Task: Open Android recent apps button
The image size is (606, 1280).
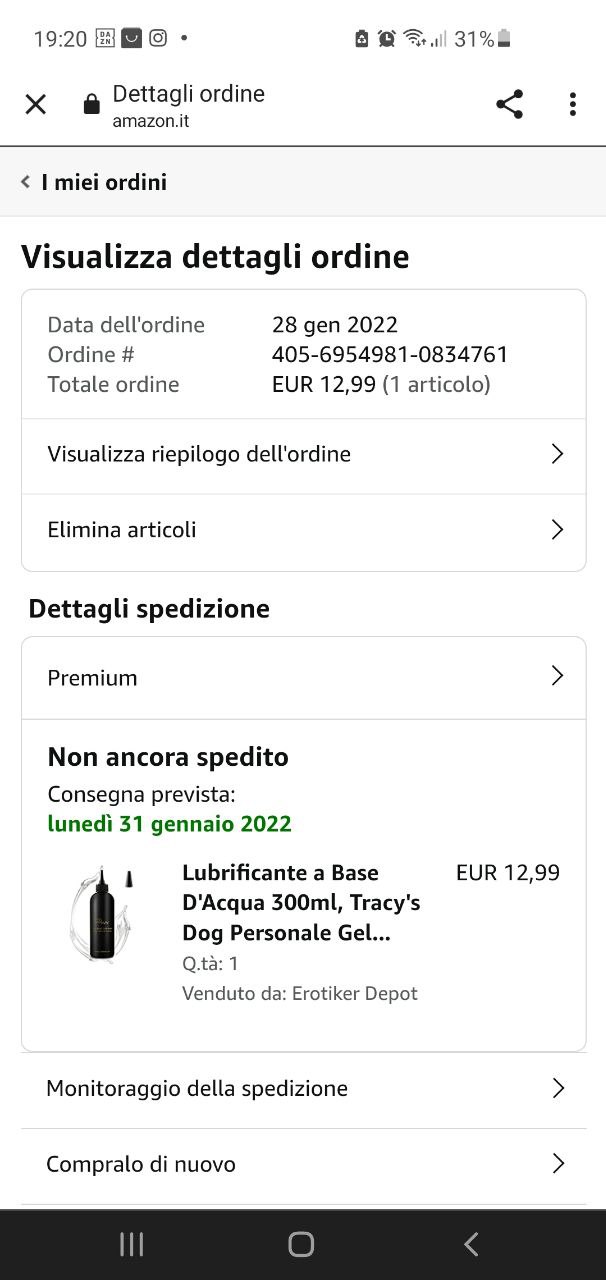Action: pos(131,1244)
